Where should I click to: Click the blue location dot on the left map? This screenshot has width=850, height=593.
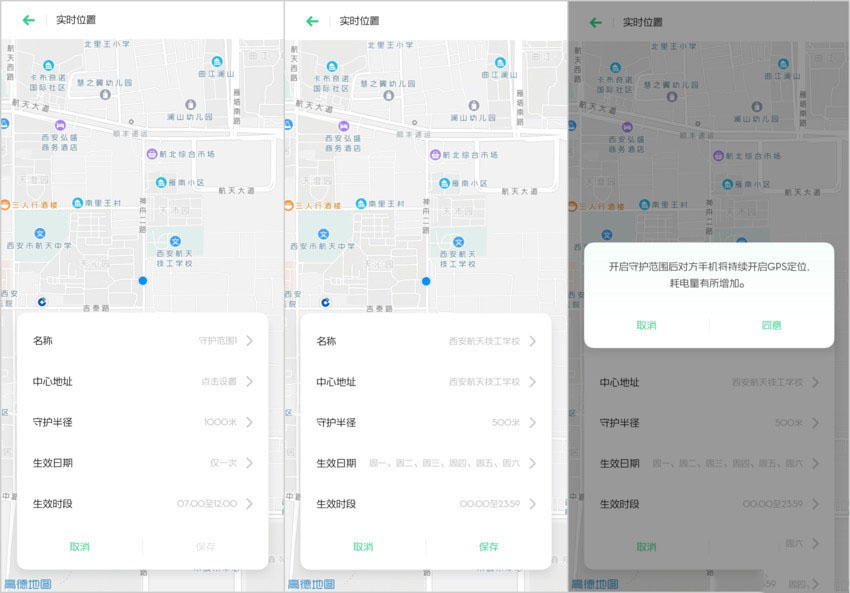click(143, 281)
